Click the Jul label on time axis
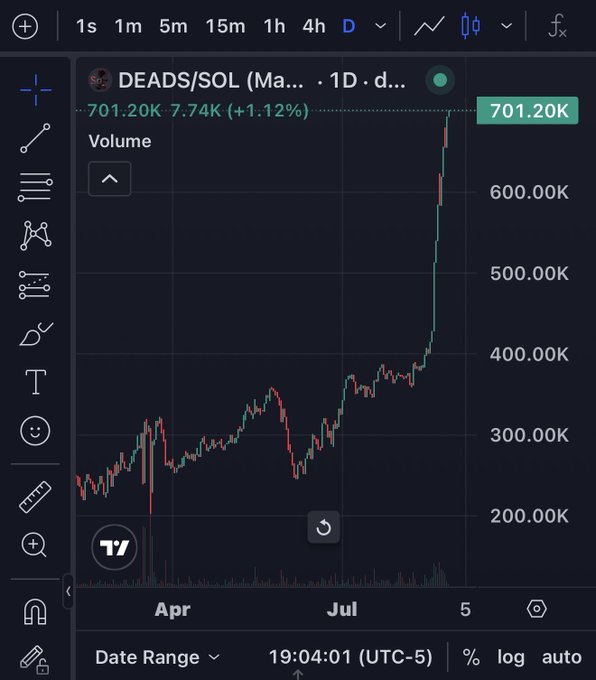This screenshot has width=596, height=680. tap(342, 609)
